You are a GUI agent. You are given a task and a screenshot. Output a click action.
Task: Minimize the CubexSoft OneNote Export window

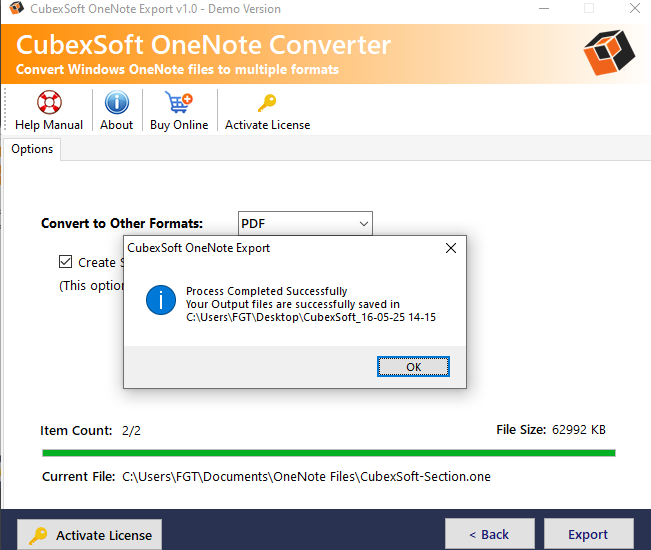(544, 8)
